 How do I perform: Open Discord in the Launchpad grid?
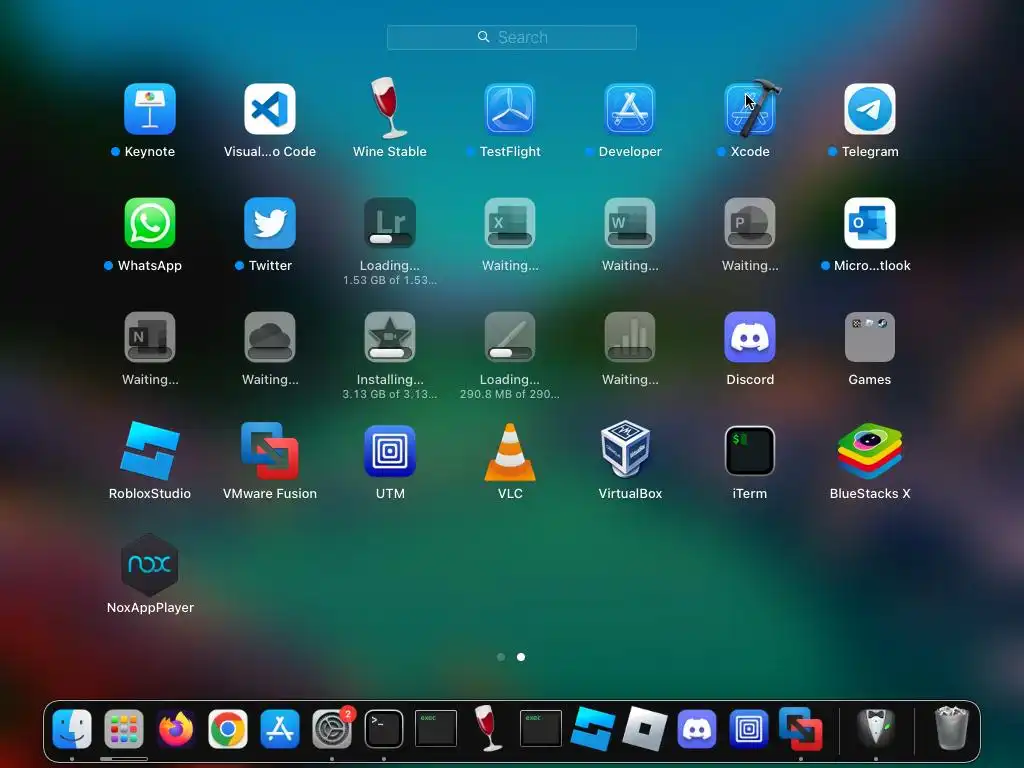pyautogui.click(x=750, y=337)
